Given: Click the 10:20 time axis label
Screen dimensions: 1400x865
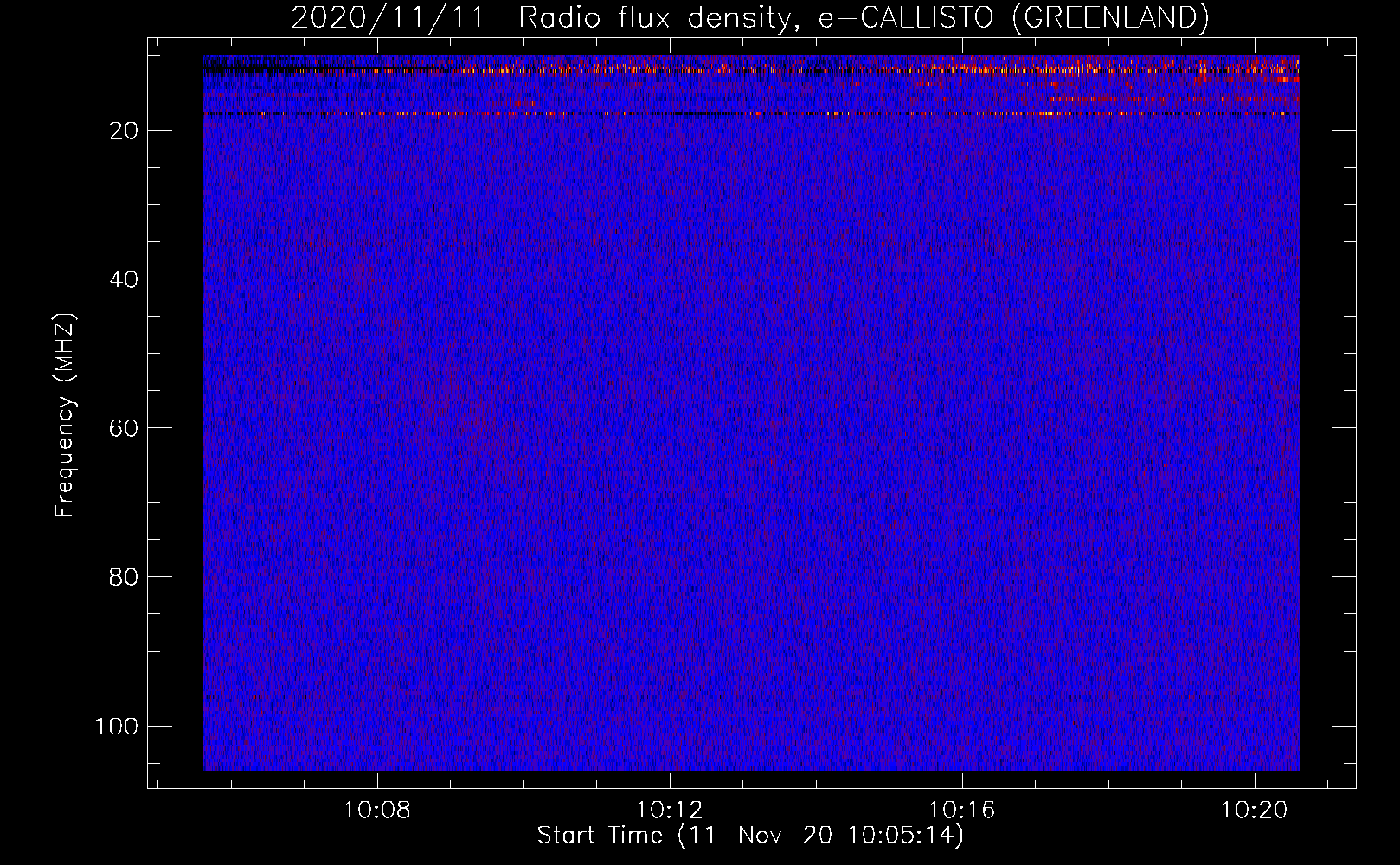Looking at the screenshot, I should click(1254, 811).
